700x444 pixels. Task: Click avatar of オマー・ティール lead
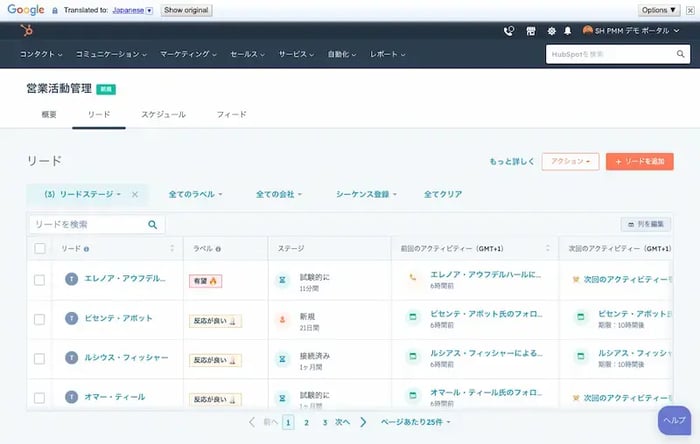71,397
